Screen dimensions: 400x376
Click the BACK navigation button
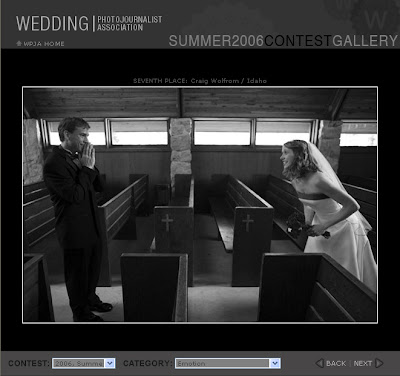tap(336, 363)
